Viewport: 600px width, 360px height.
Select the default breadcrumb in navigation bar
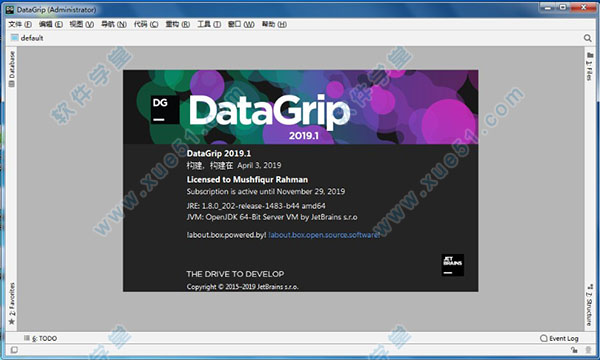27,38
